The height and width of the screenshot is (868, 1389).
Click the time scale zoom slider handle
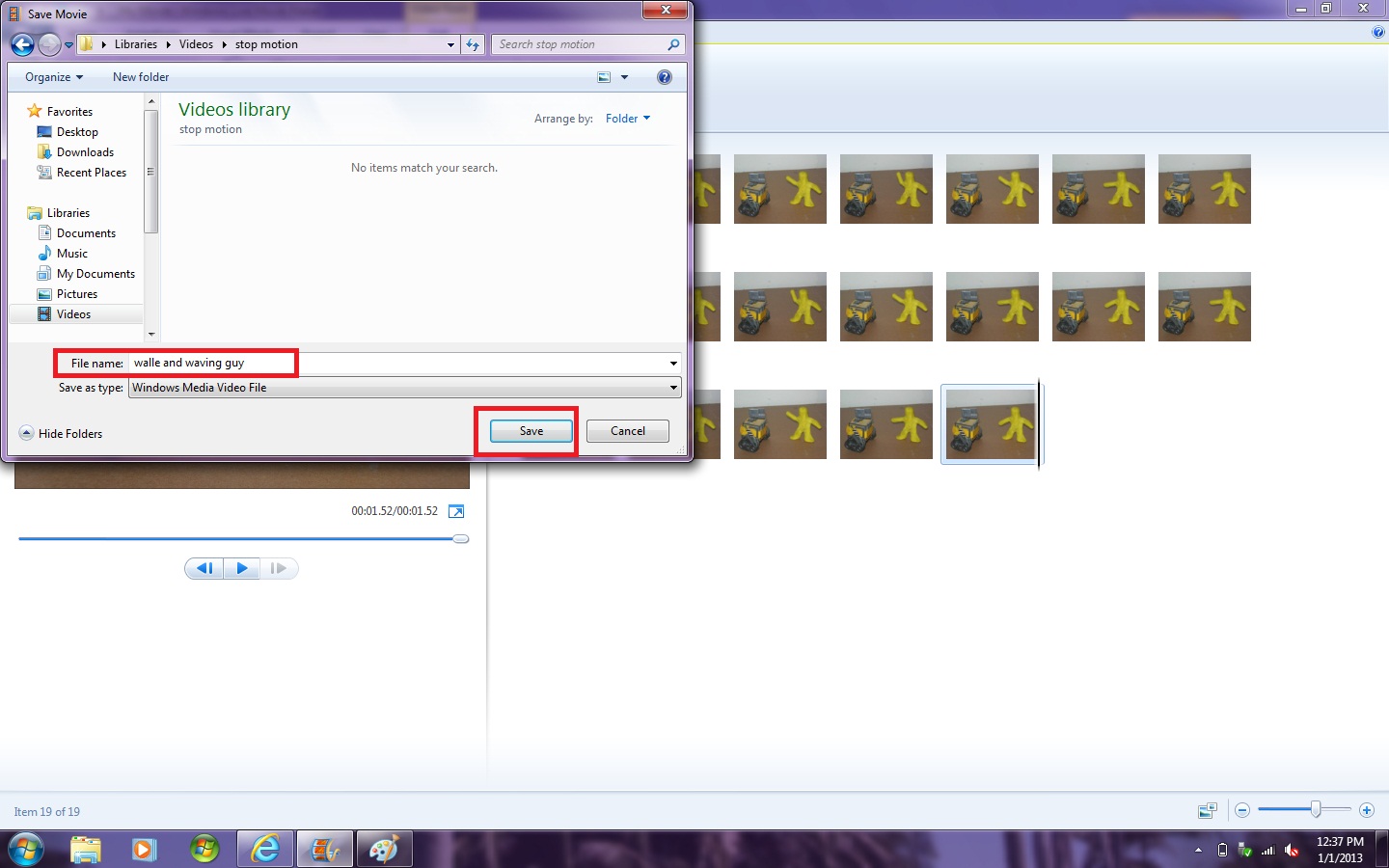click(1315, 809)
